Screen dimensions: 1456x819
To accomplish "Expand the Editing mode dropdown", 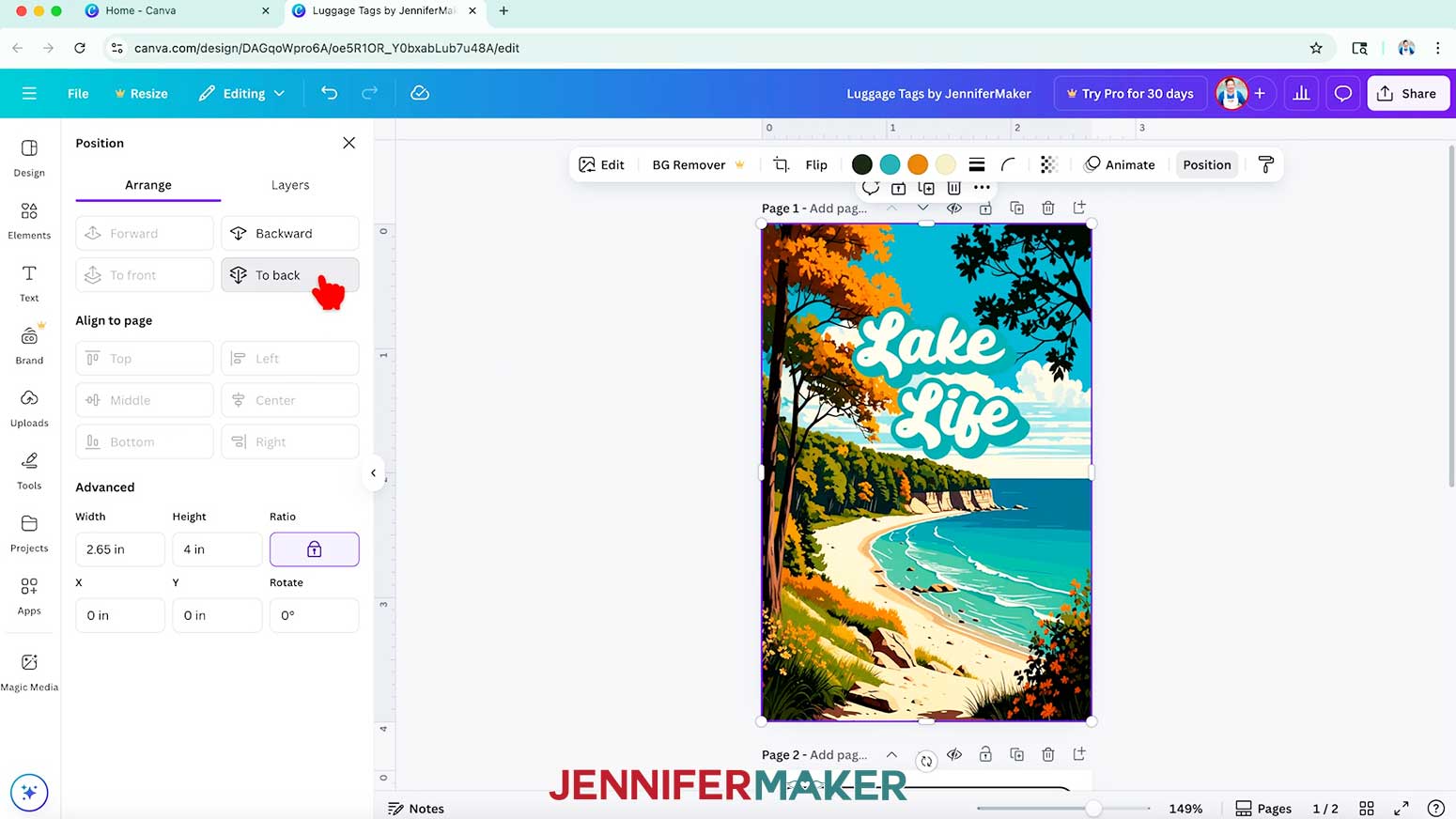I will (241, 93).
